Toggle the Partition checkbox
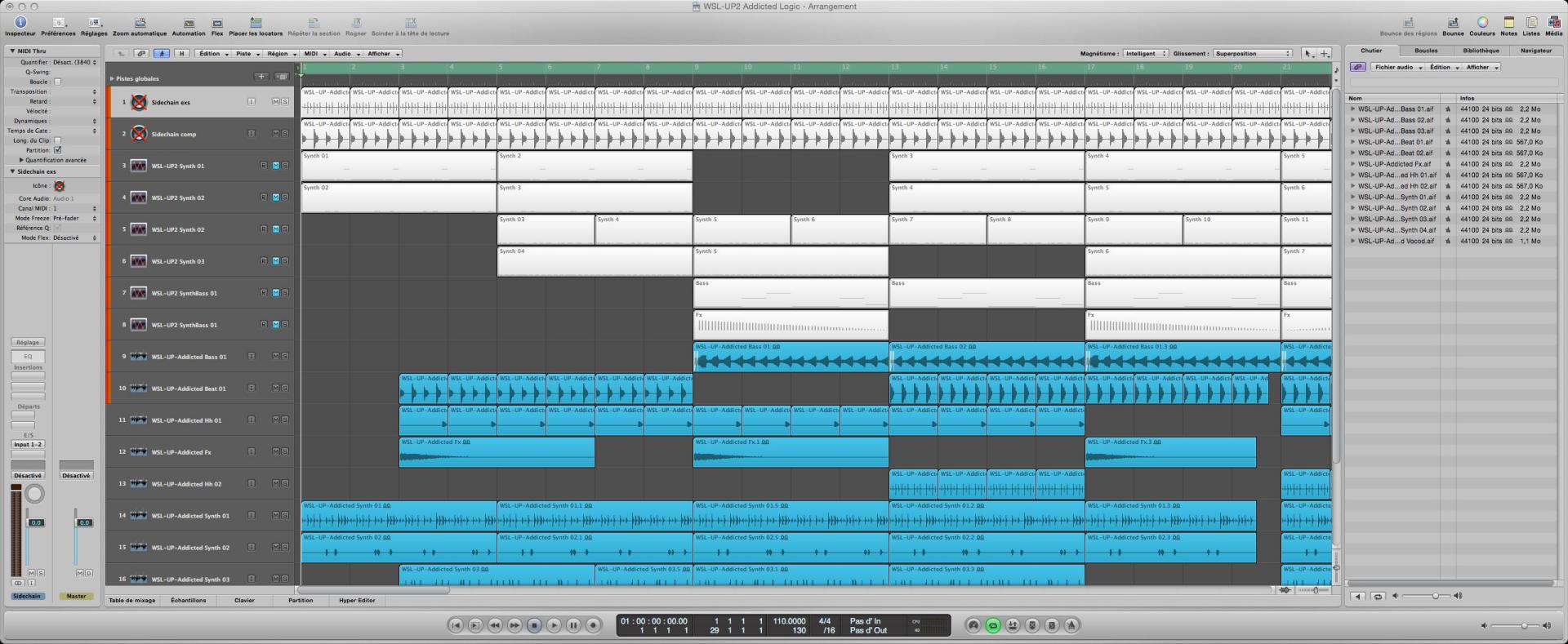Screen dimensions: 1568x644 coord(57,150)
